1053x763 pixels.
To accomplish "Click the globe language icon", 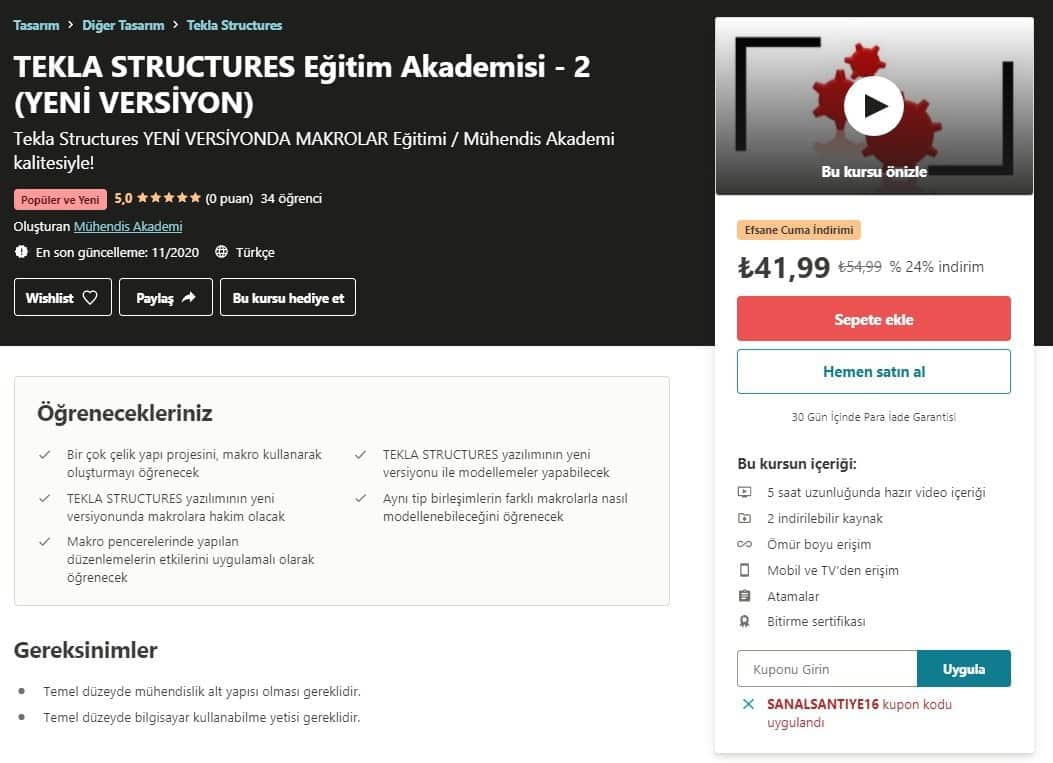I will coord(221,252).
